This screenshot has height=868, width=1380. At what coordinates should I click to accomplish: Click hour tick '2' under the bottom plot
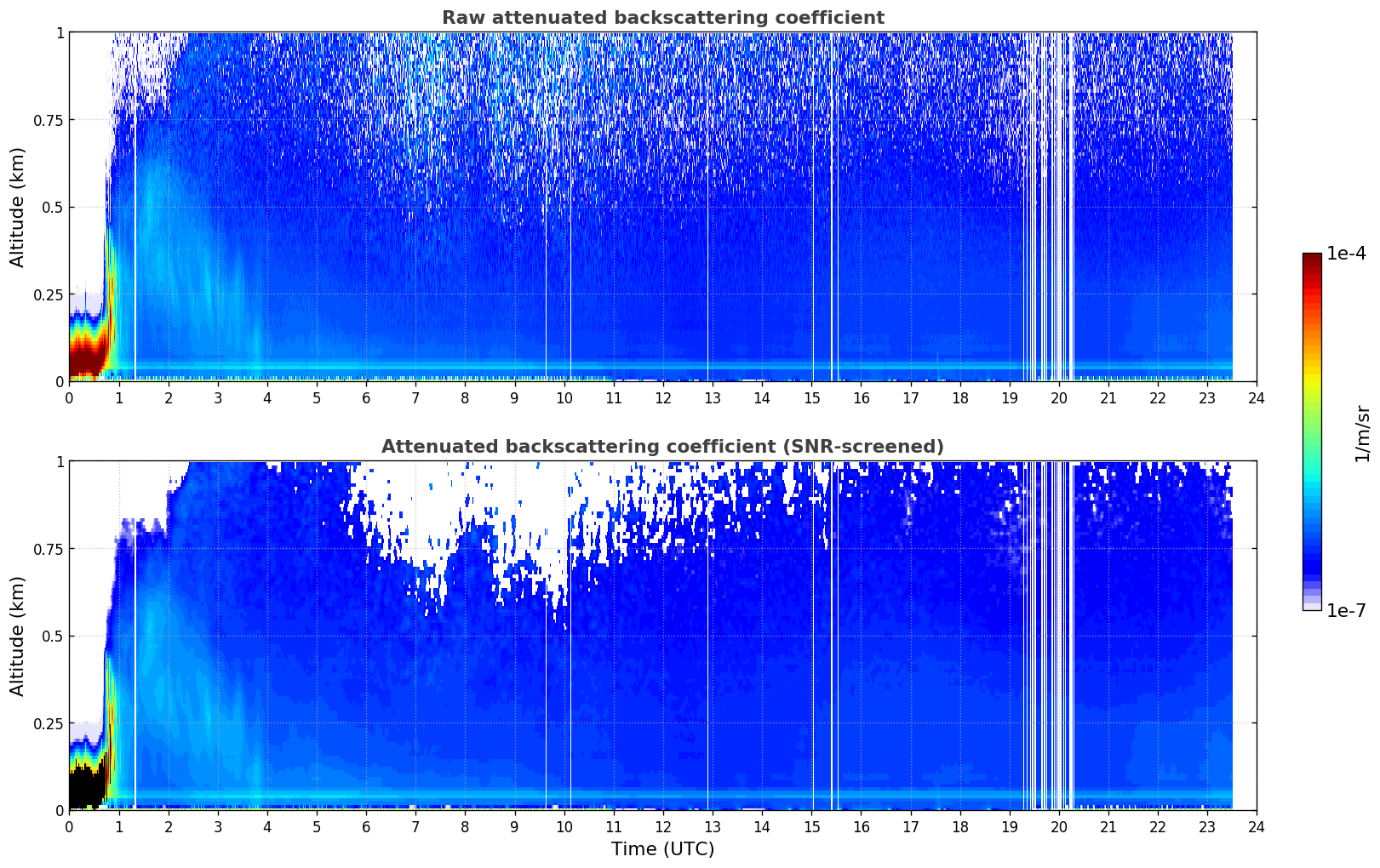coord(169,826)
